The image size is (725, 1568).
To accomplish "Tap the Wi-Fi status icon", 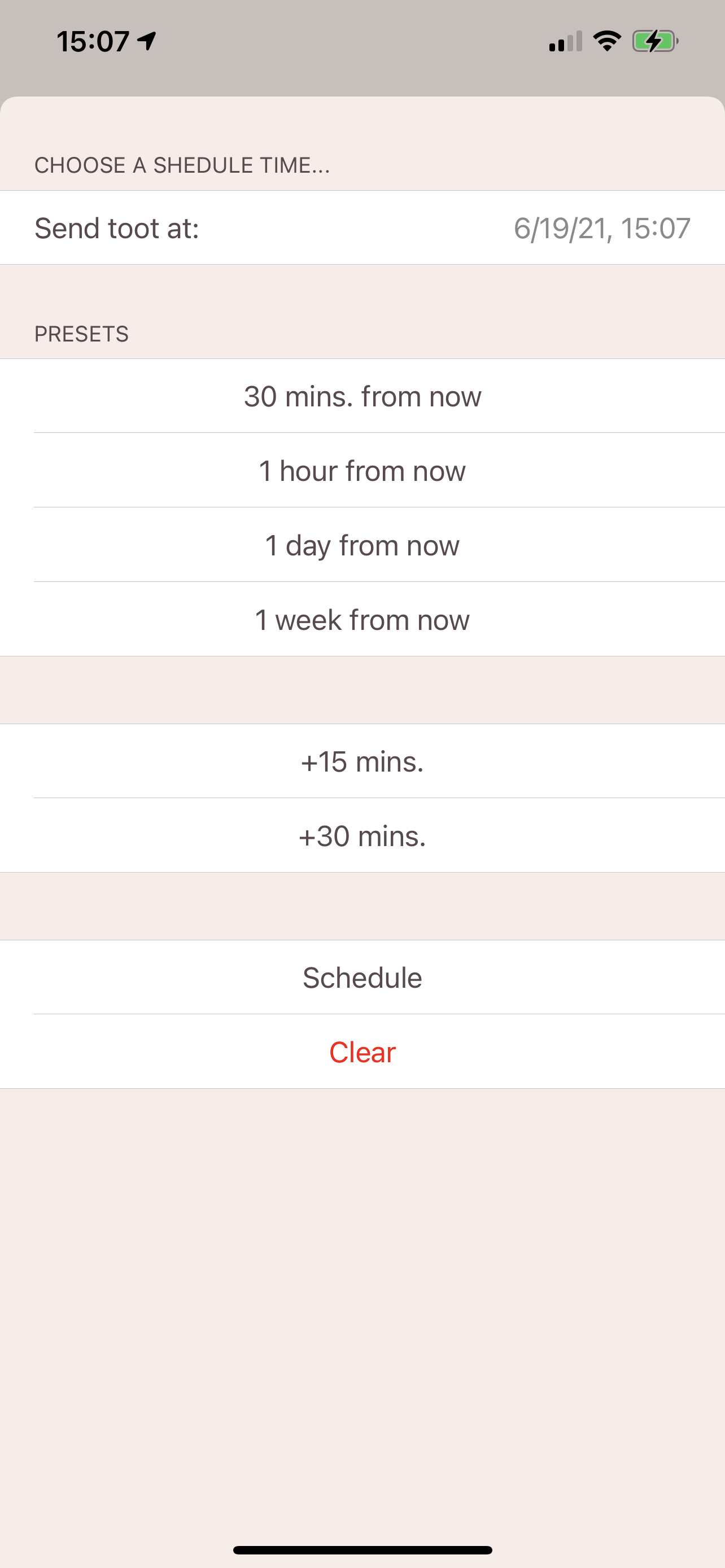I will [607, 41].
